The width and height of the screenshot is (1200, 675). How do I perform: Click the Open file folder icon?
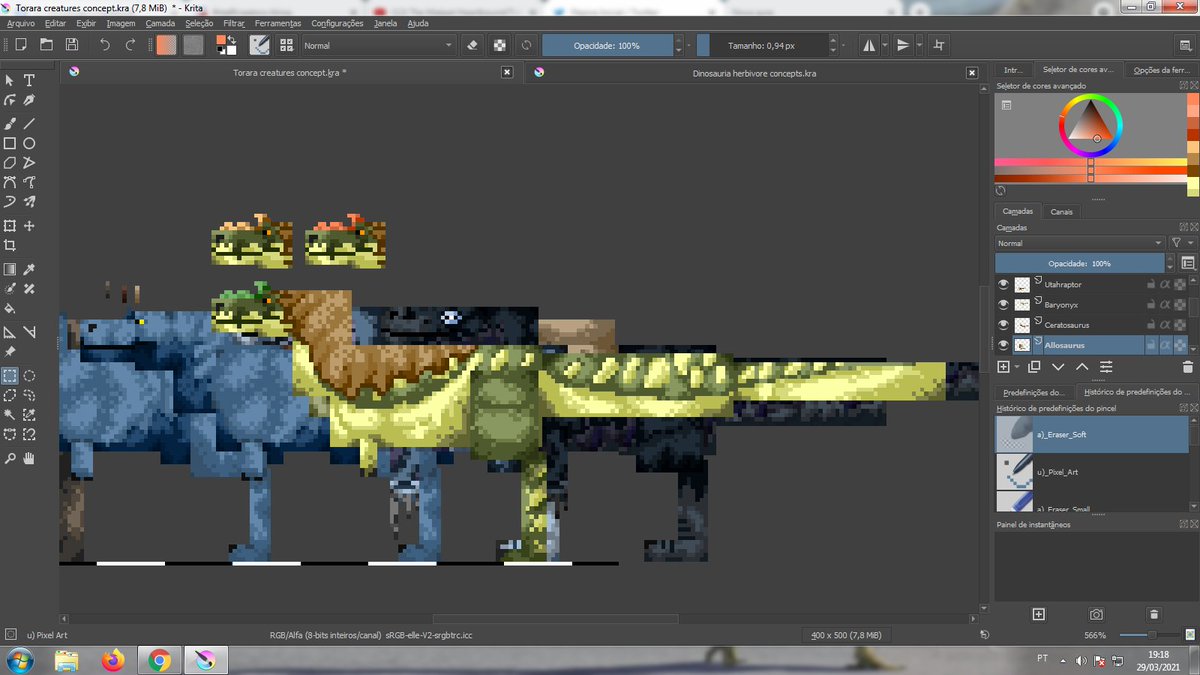pyautogui.click(x=46, y=45)
